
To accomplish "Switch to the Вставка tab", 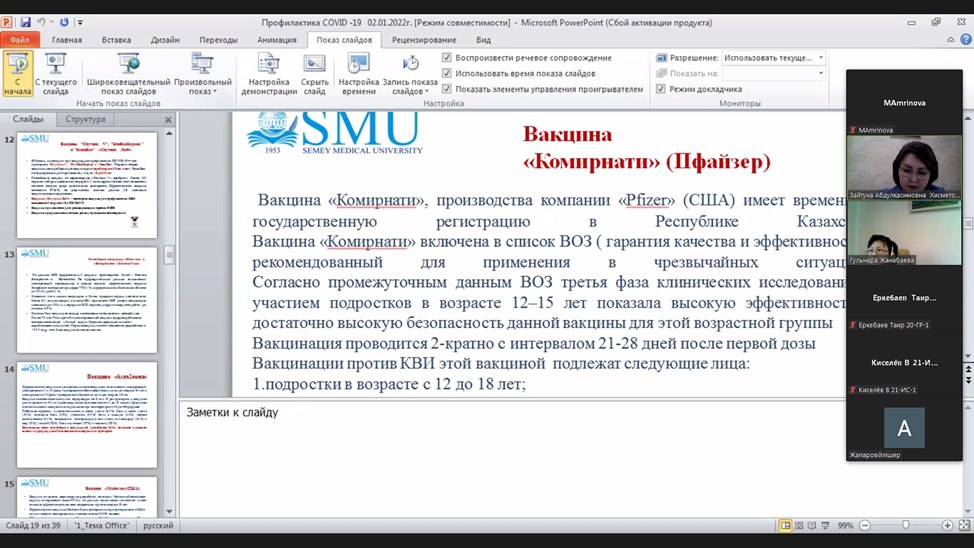I will [116, 40].
